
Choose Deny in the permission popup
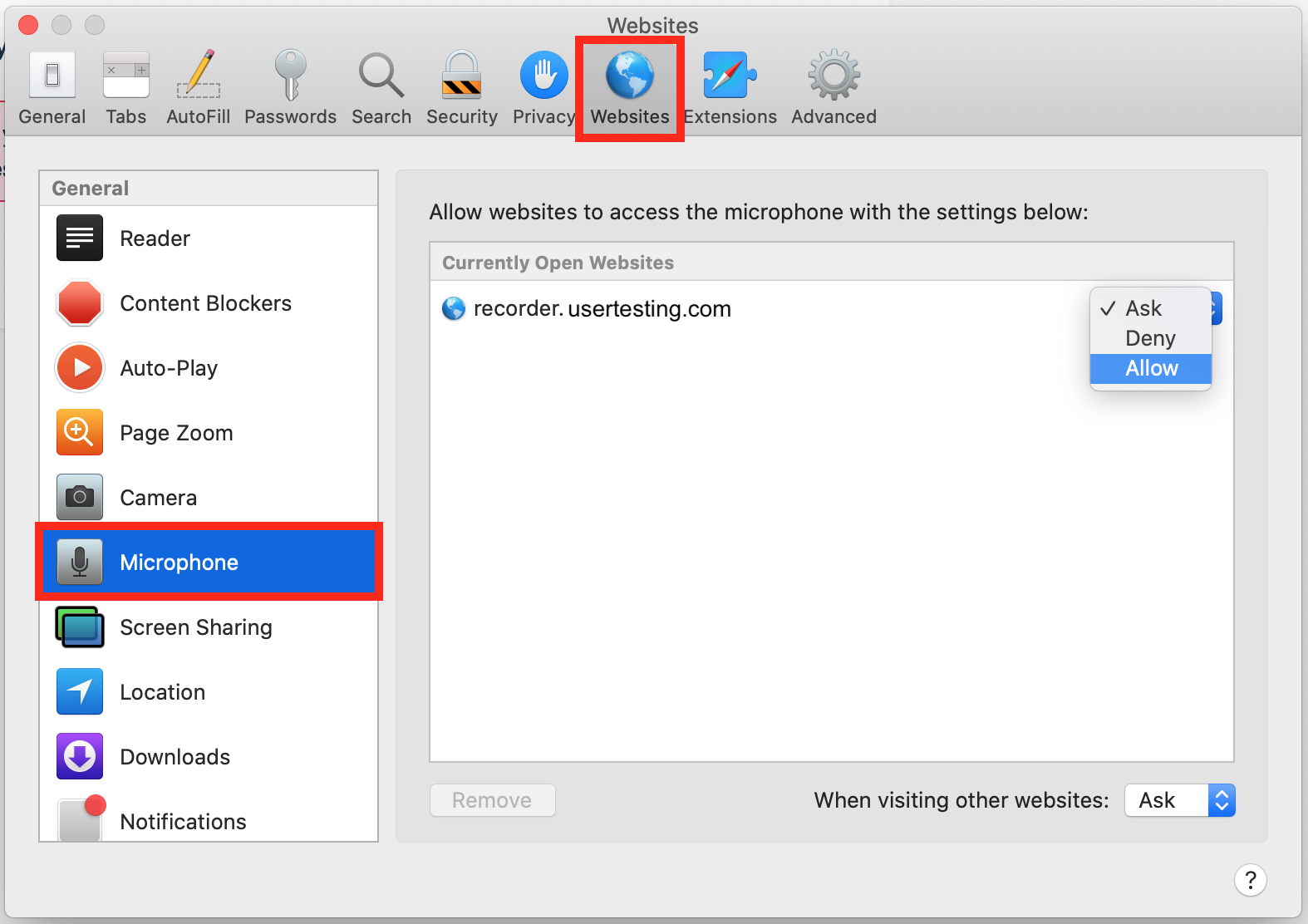coord(1151,338)
